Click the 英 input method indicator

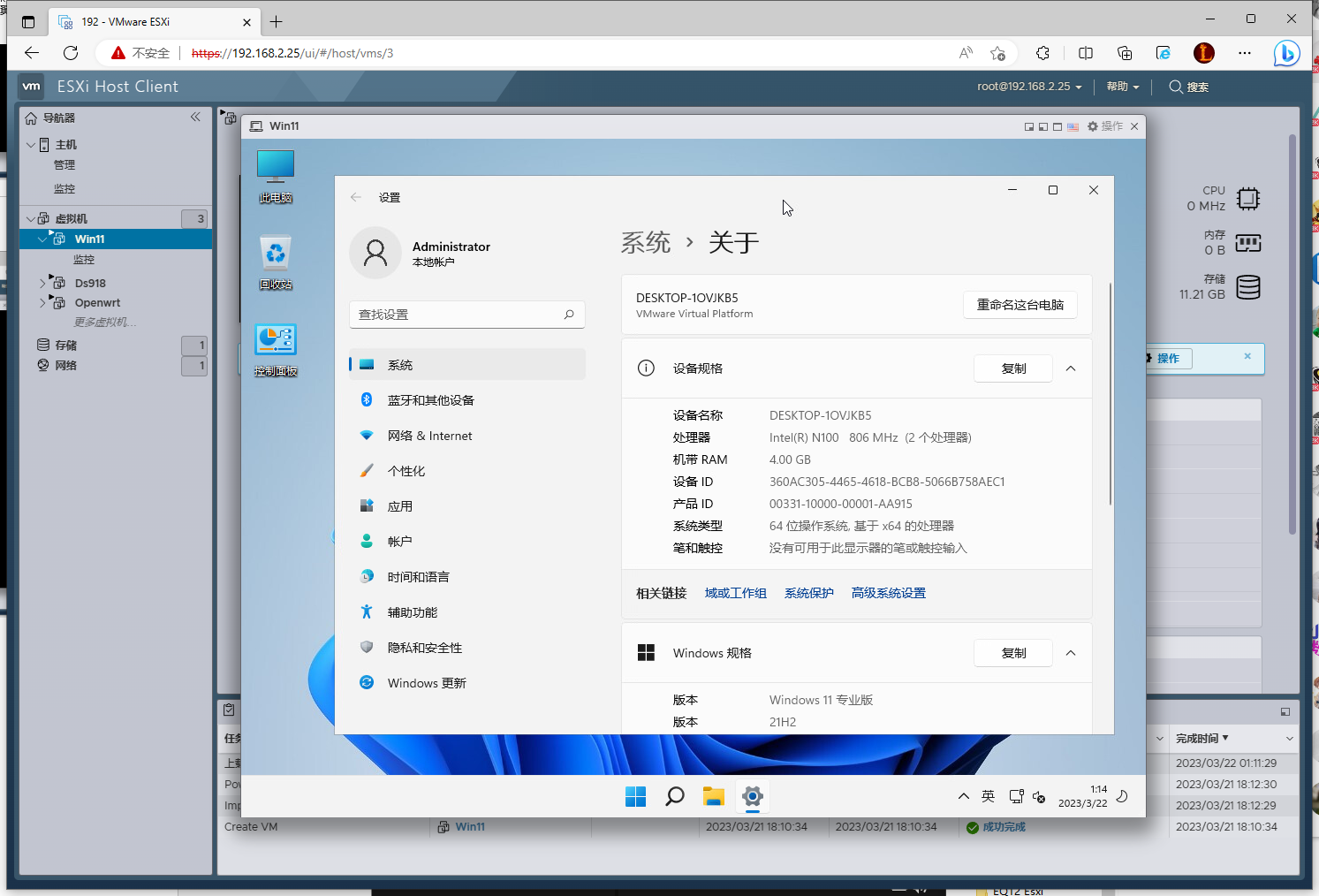[x=989, y=797]
